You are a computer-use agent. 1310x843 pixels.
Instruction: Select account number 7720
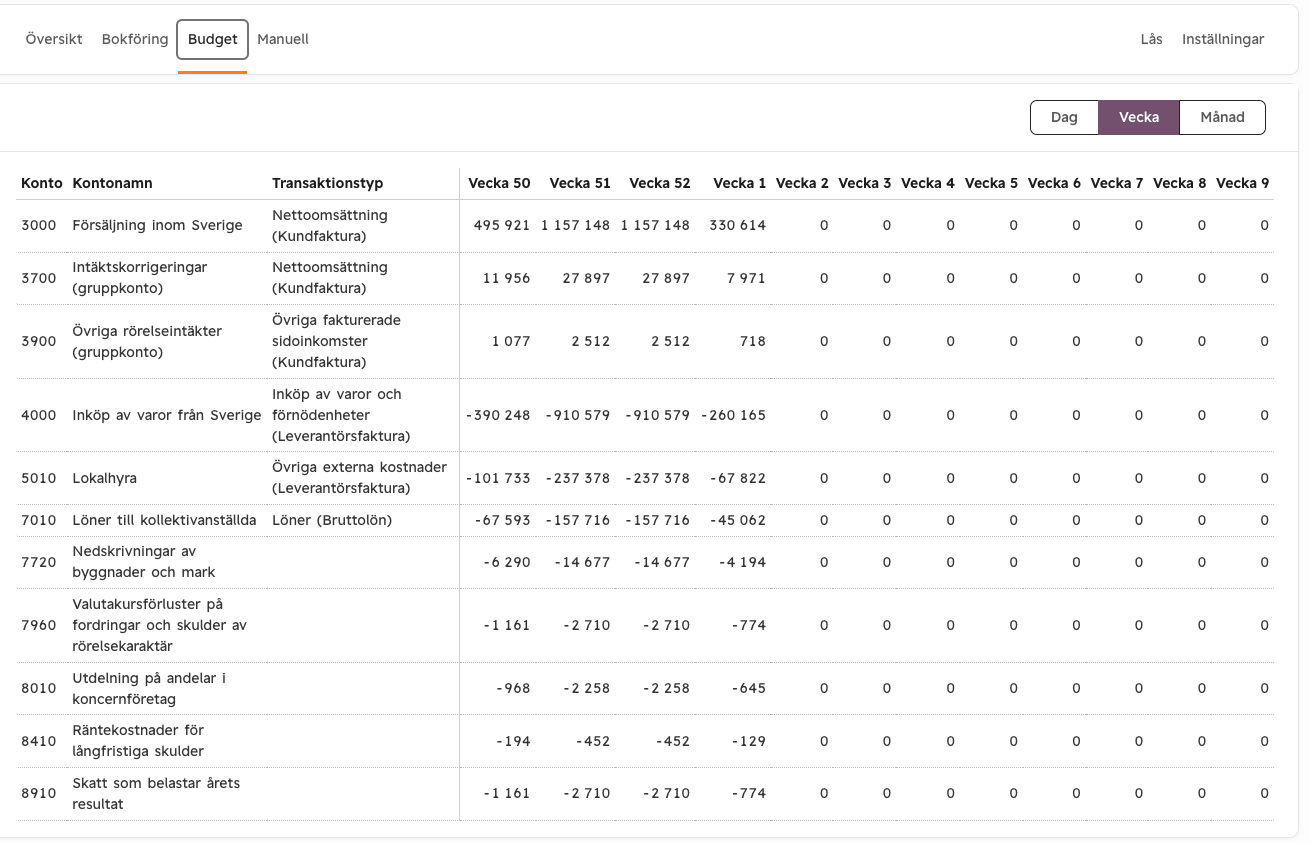point(39,562)
